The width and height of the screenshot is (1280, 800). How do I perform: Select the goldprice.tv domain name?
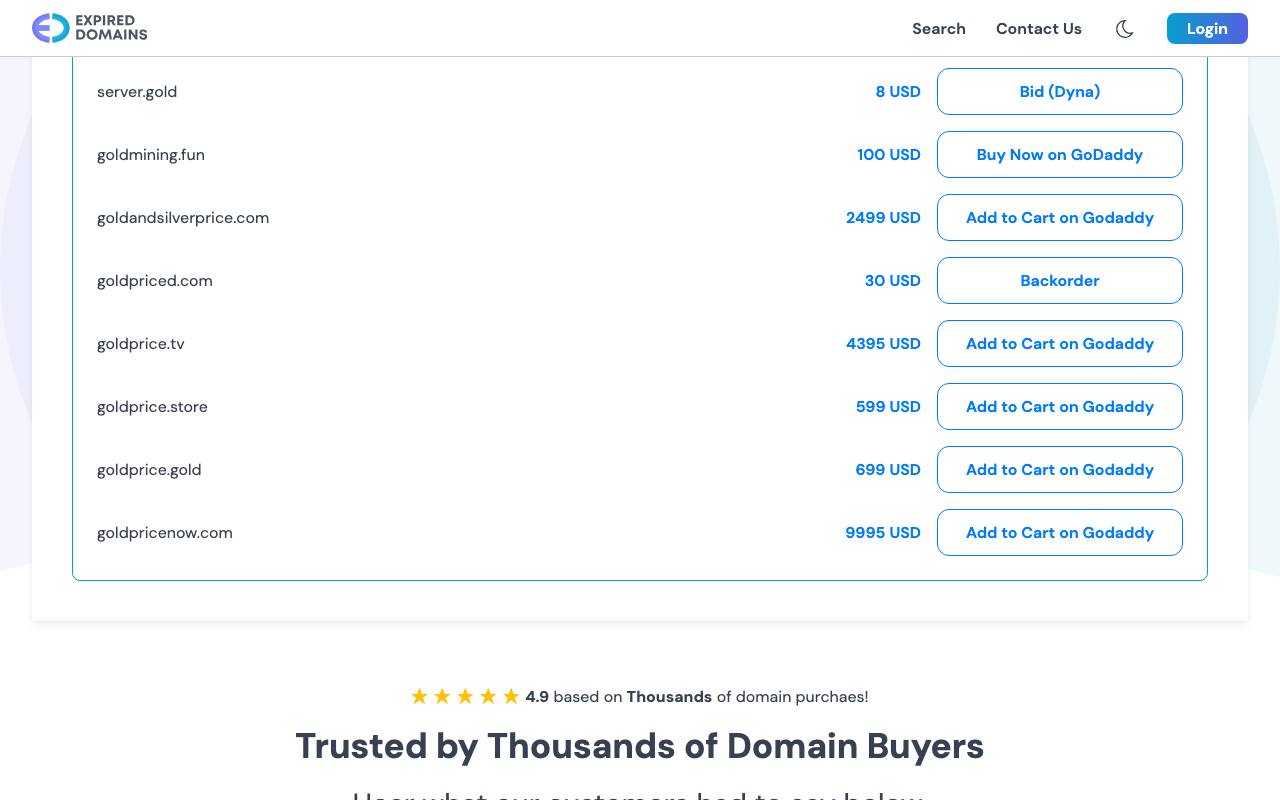click(141, 344)
